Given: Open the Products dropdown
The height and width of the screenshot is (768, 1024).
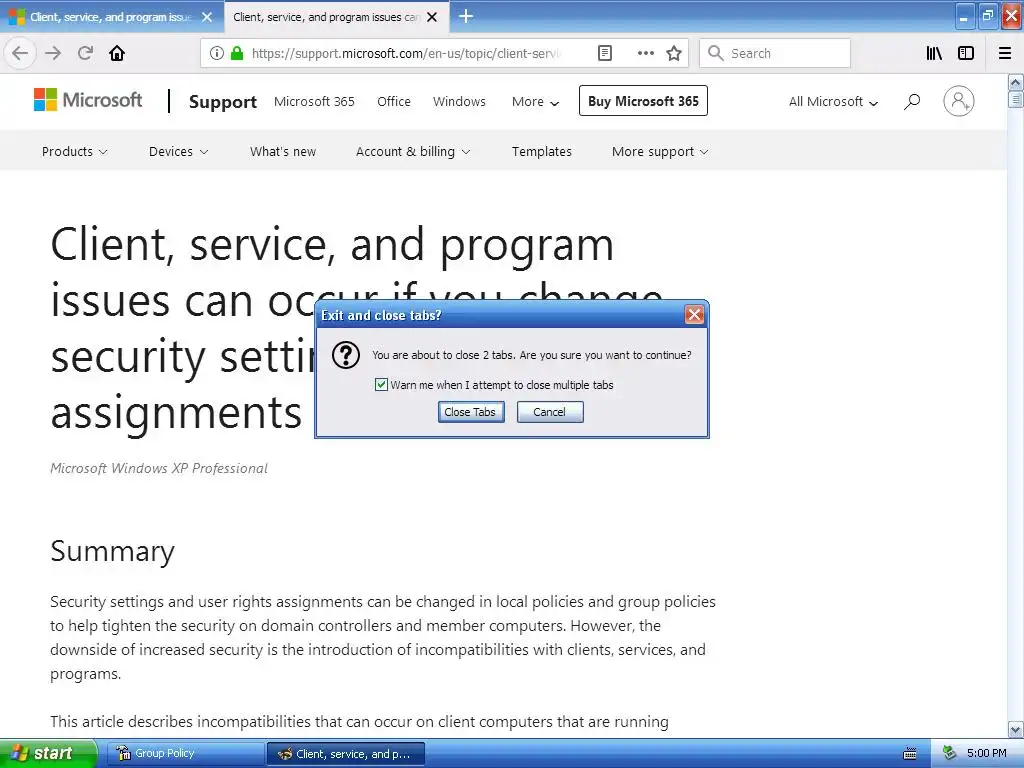Looking at the screenshot, I should click(x=74, y=152).
